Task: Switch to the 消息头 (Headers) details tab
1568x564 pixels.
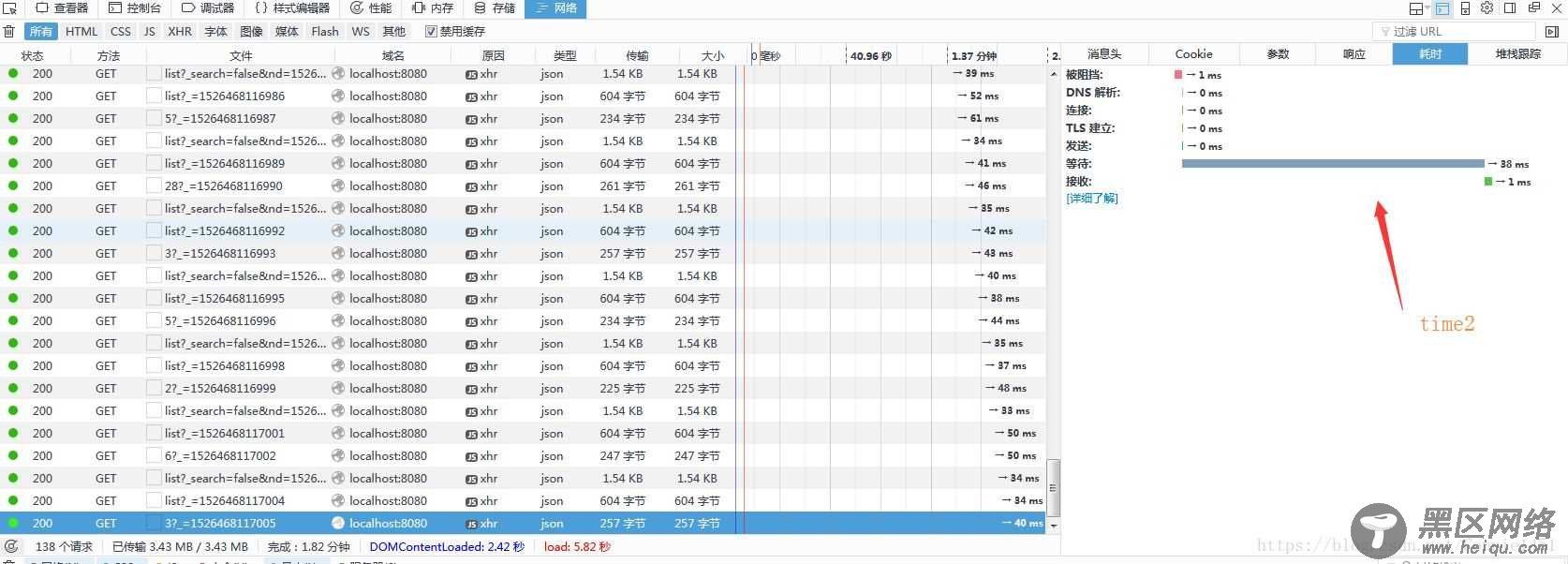Action: 1104,54
